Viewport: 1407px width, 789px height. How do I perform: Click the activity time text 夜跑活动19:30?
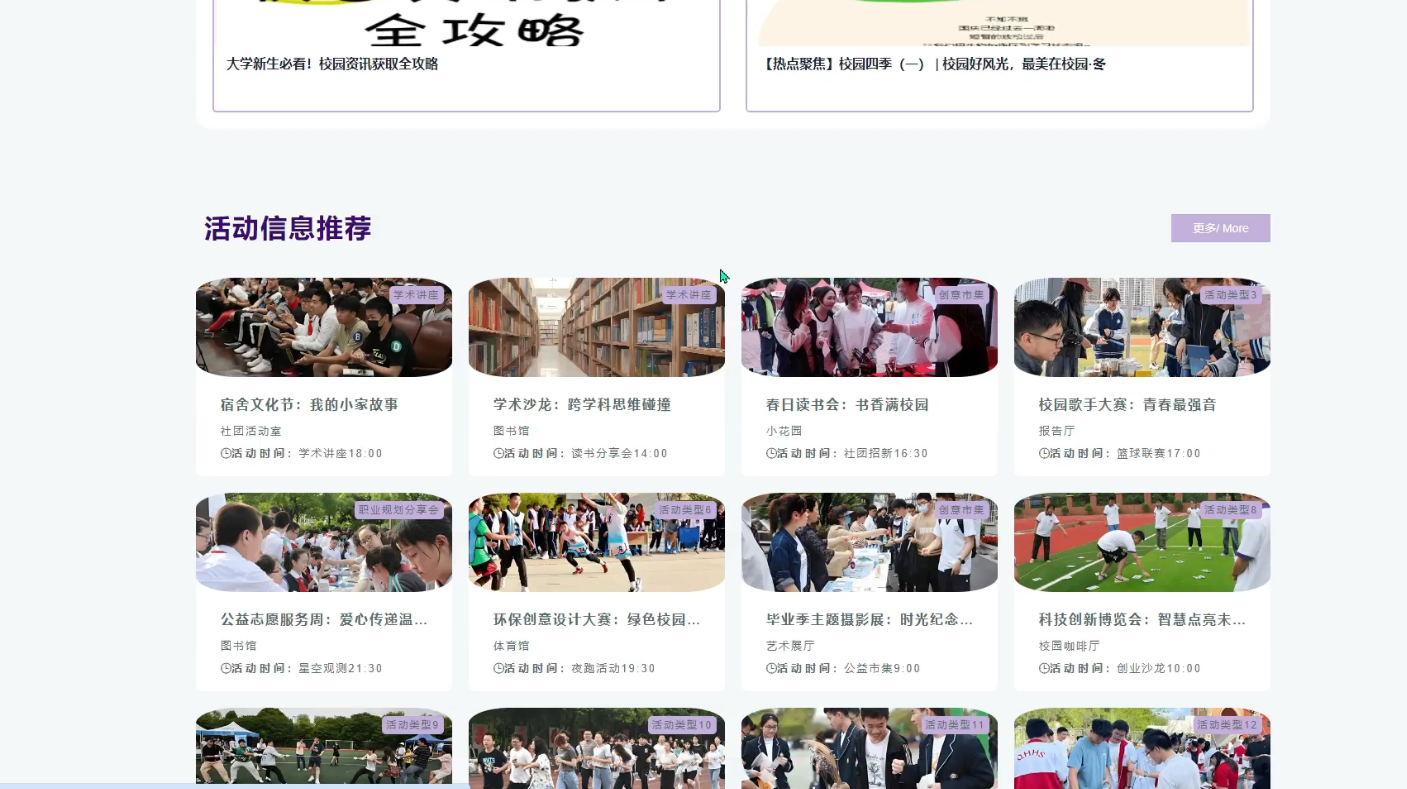pyautogui.click(x=614, y=669)
